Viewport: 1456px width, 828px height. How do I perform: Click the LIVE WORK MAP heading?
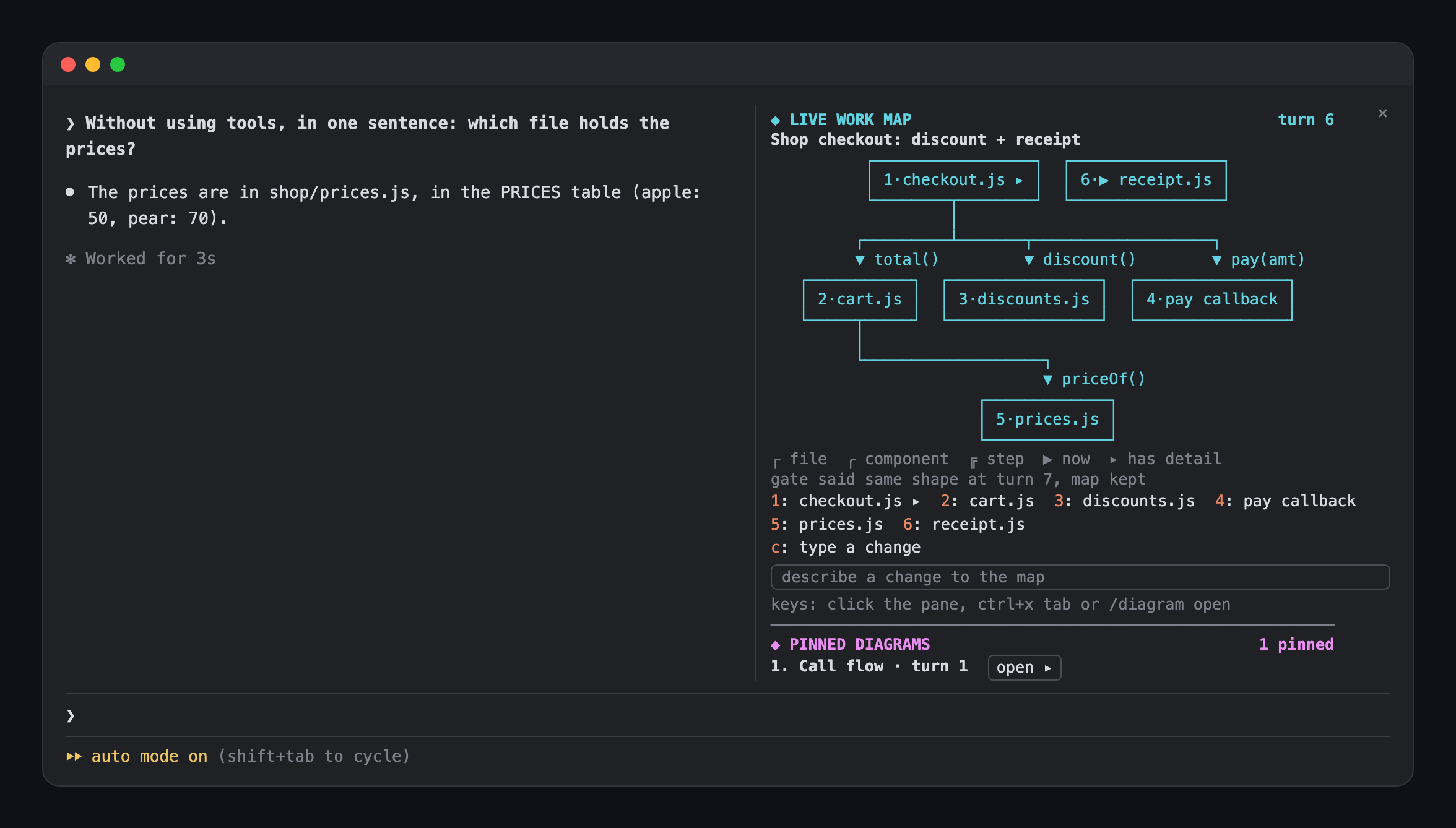click(851, 119)
